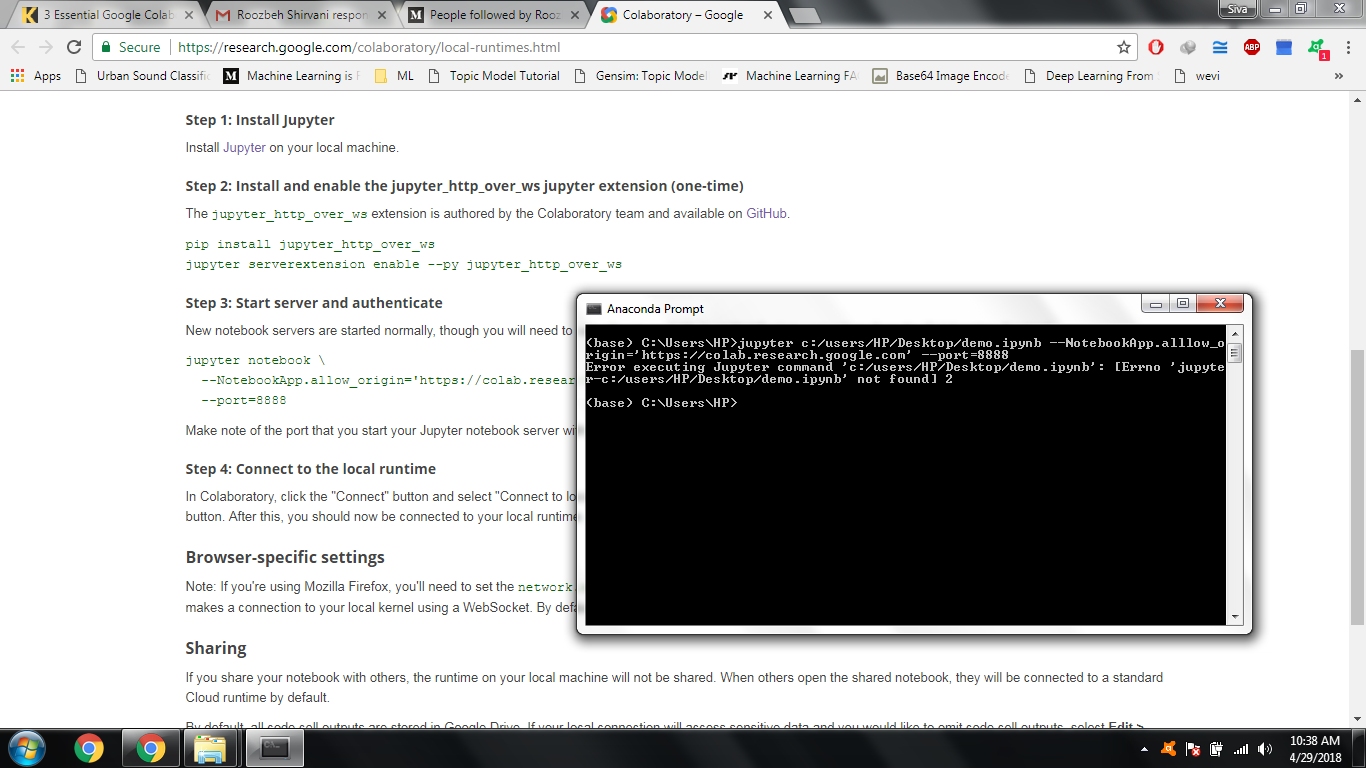Open the Chrome three-dot menu
The height and width of the screenshot is (768, 1366).
(1347, 47)
